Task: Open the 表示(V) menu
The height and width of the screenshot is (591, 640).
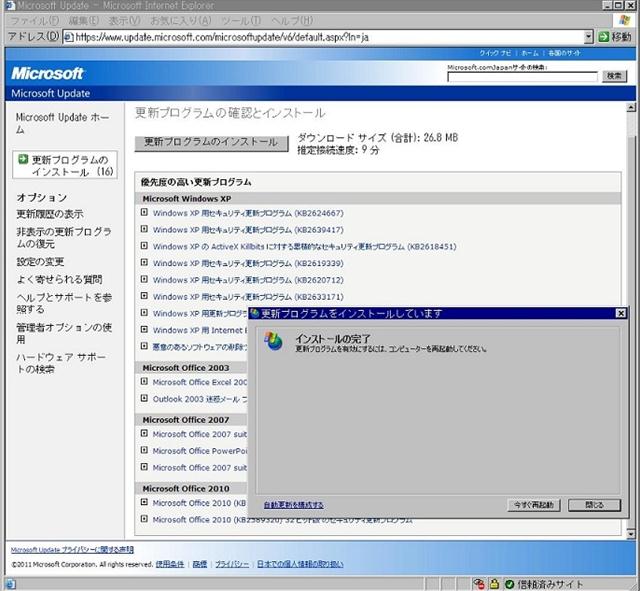Action: click(x=124, y=21)
